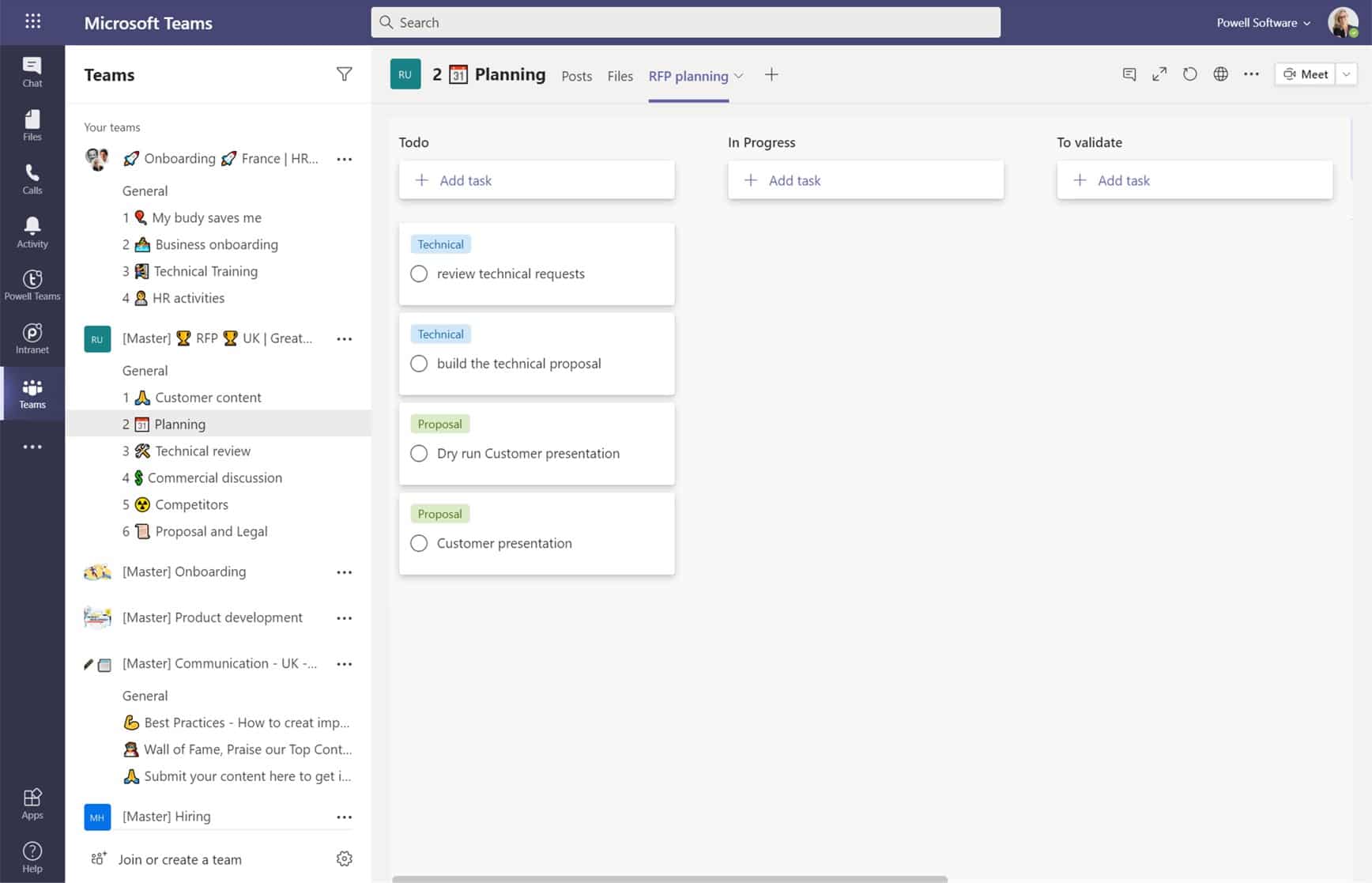This screenshot has width=1372, height=883.
Task: Reload the RFP planning tab
Action: (1189, 74)
